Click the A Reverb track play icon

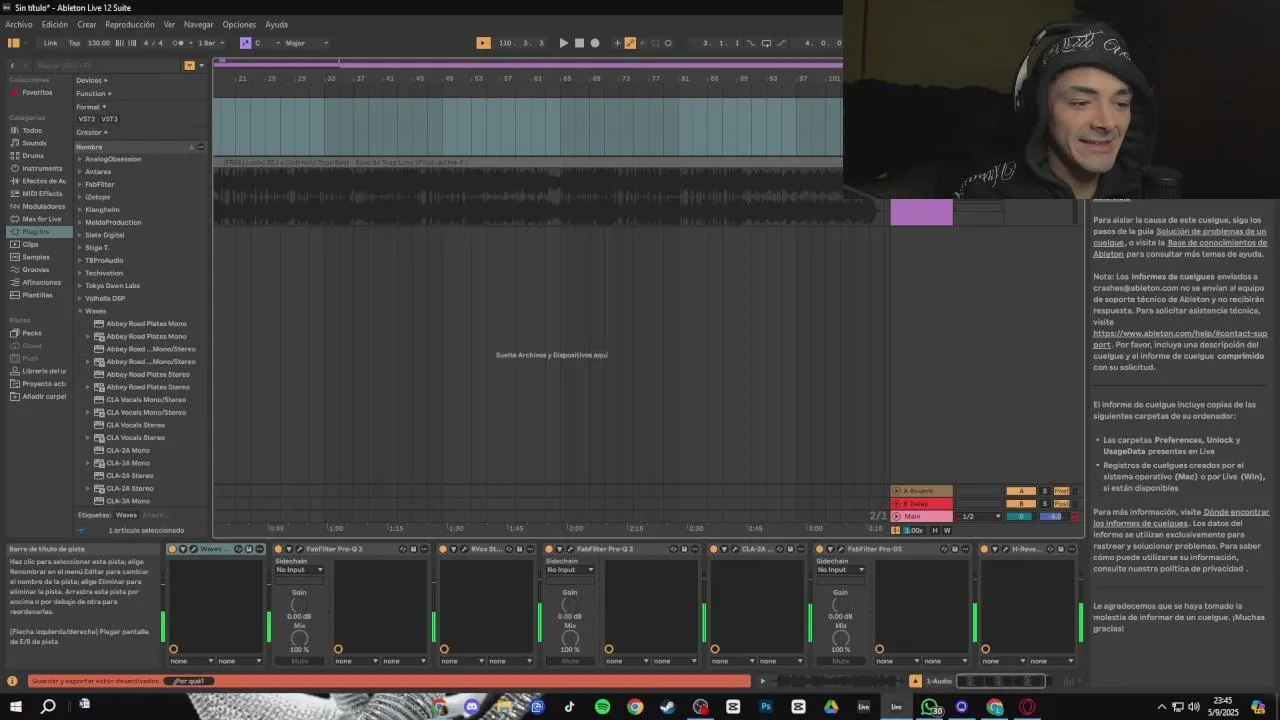pyautogui.click(x=896, y=491)
